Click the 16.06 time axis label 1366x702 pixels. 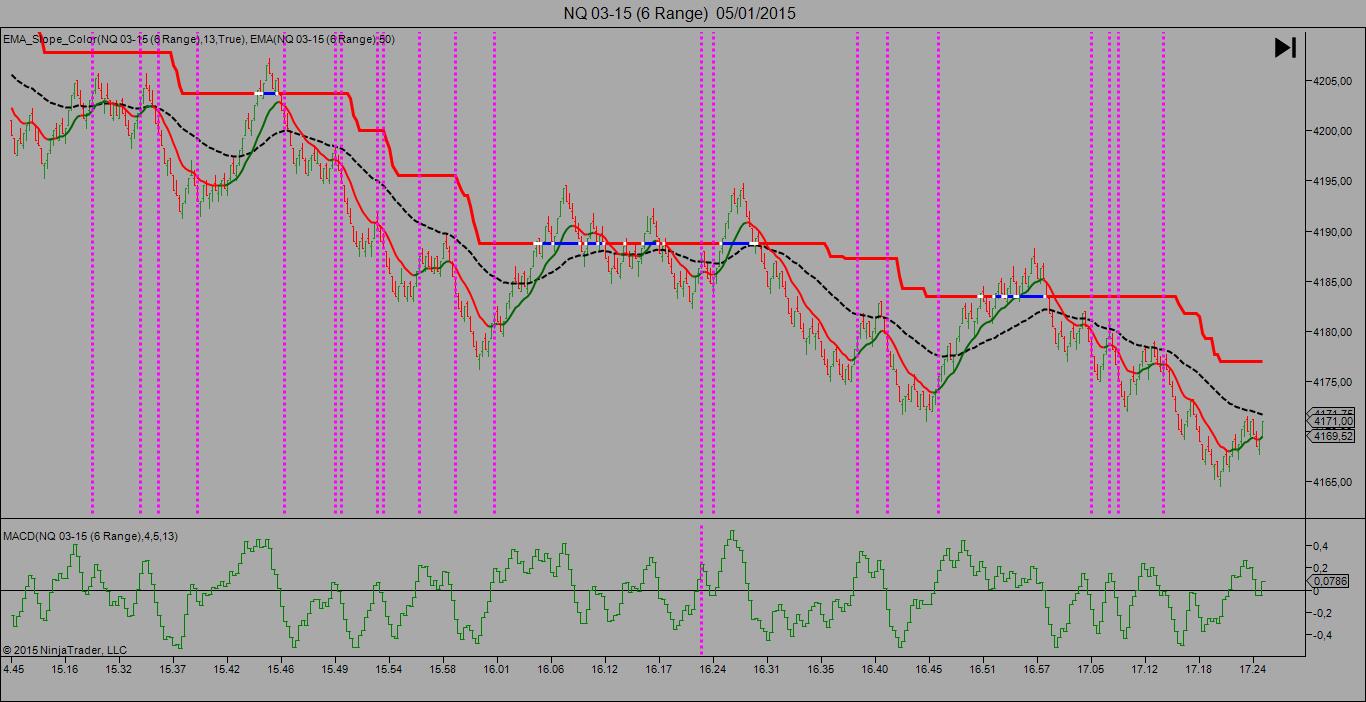pyautogui.click(x=551, y=669)
